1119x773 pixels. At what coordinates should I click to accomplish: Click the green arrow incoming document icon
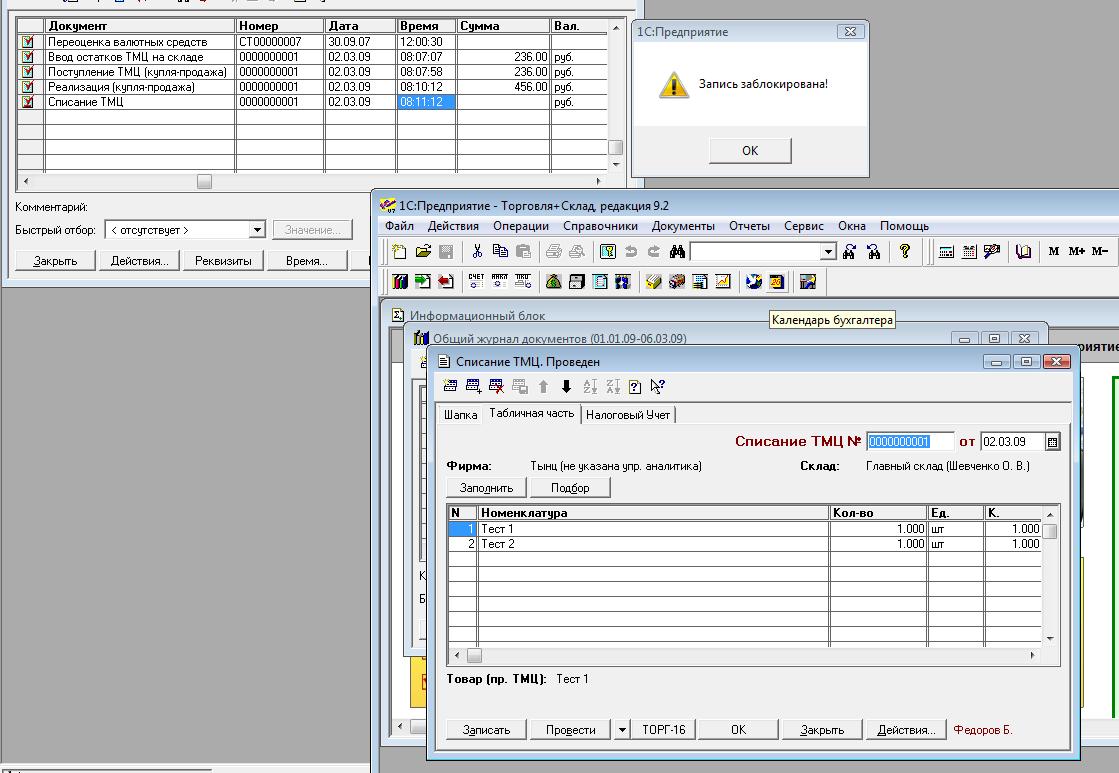pyautogui.click(x=422, y=282)
